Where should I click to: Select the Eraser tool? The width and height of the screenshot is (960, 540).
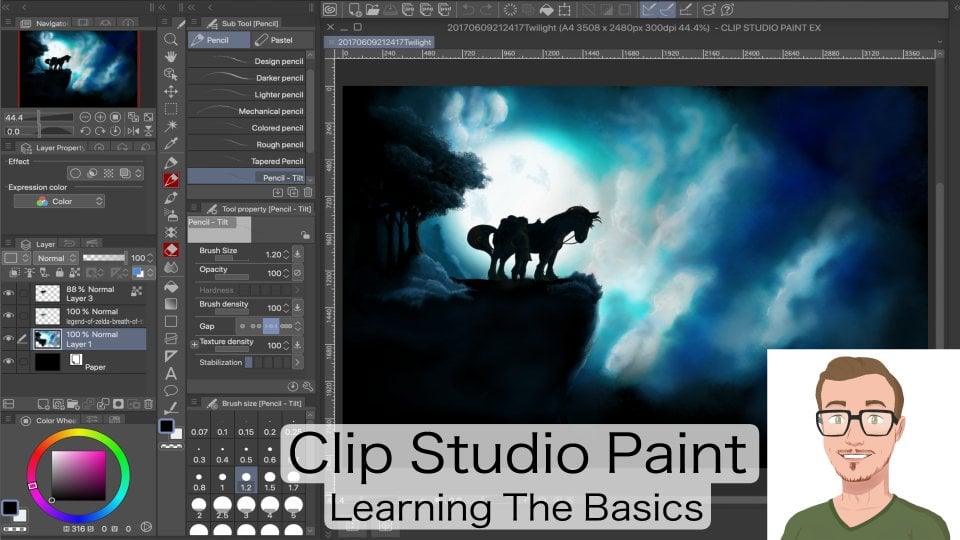click(x=171, y=250)
